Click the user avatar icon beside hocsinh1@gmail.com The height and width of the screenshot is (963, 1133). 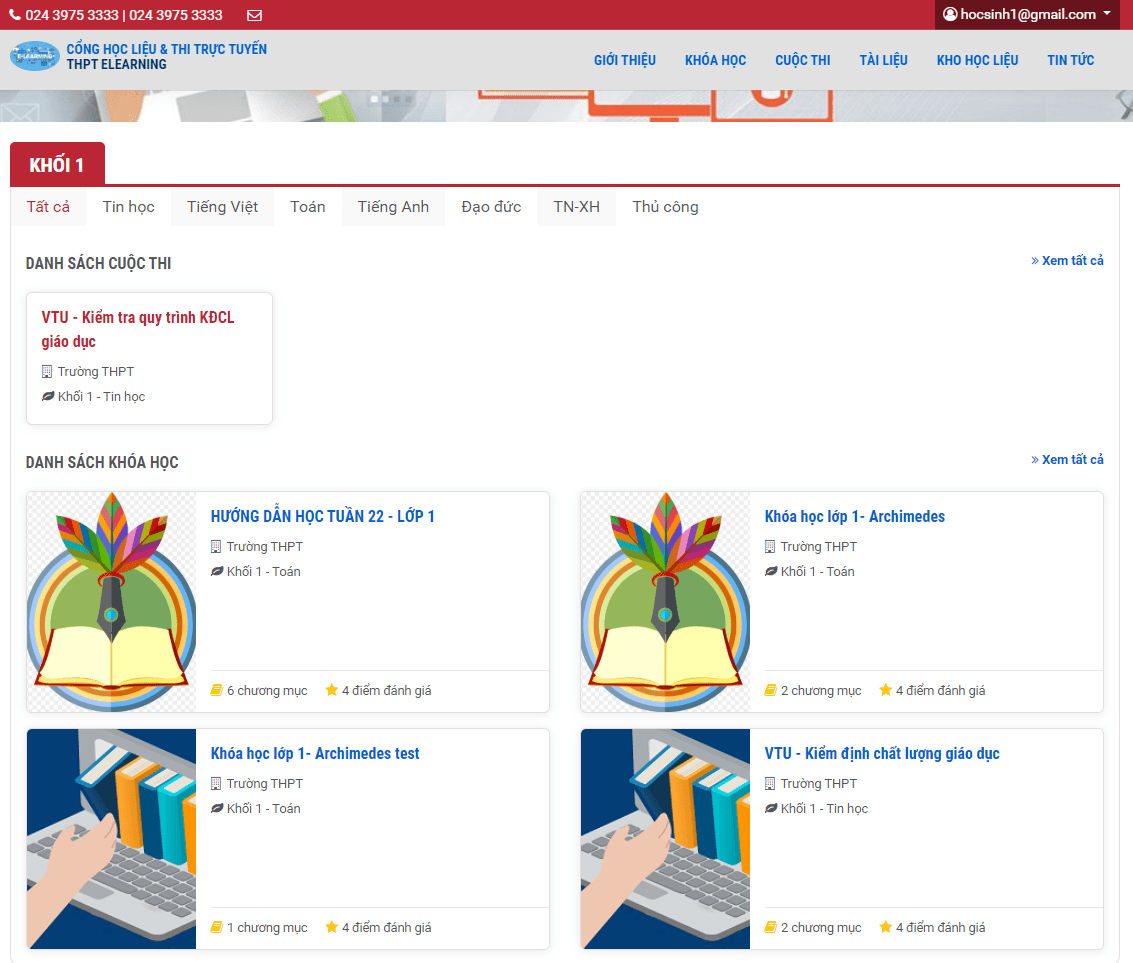point(950,14)
